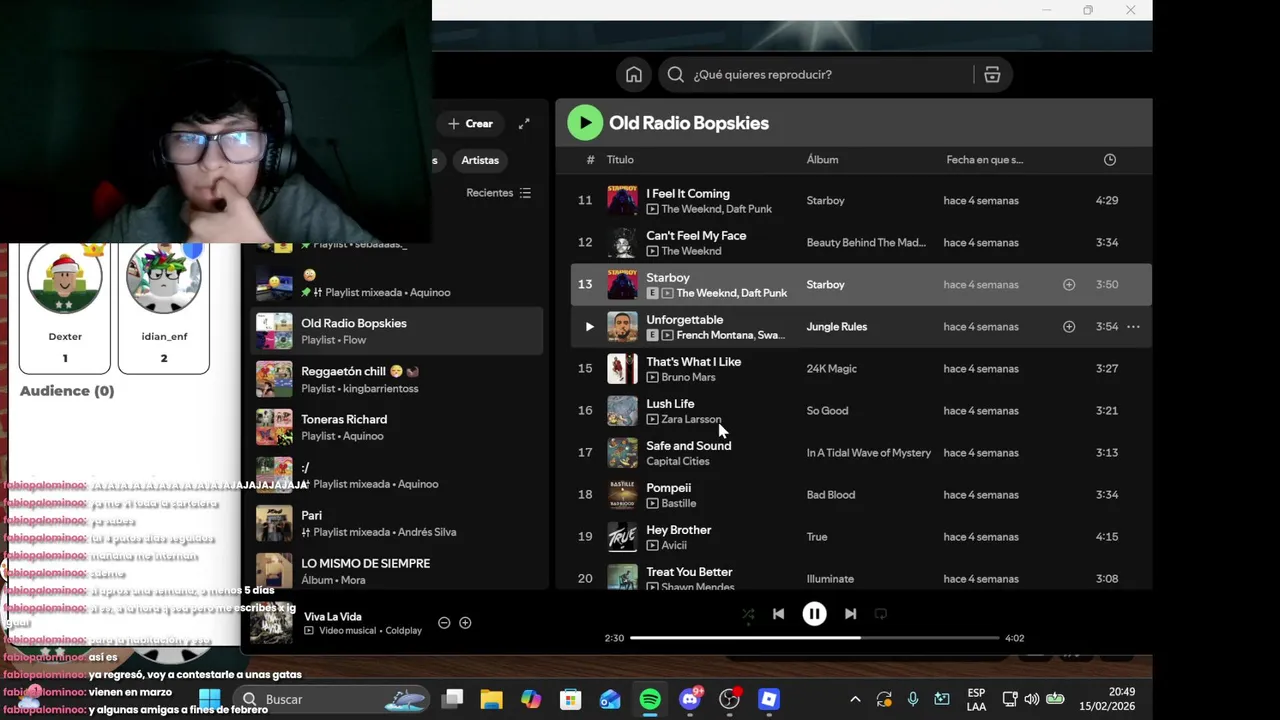Viewport: 1280px width, 720px height.
Task: Seek in the playback progress bar
Action: click(x=815, y=638)
